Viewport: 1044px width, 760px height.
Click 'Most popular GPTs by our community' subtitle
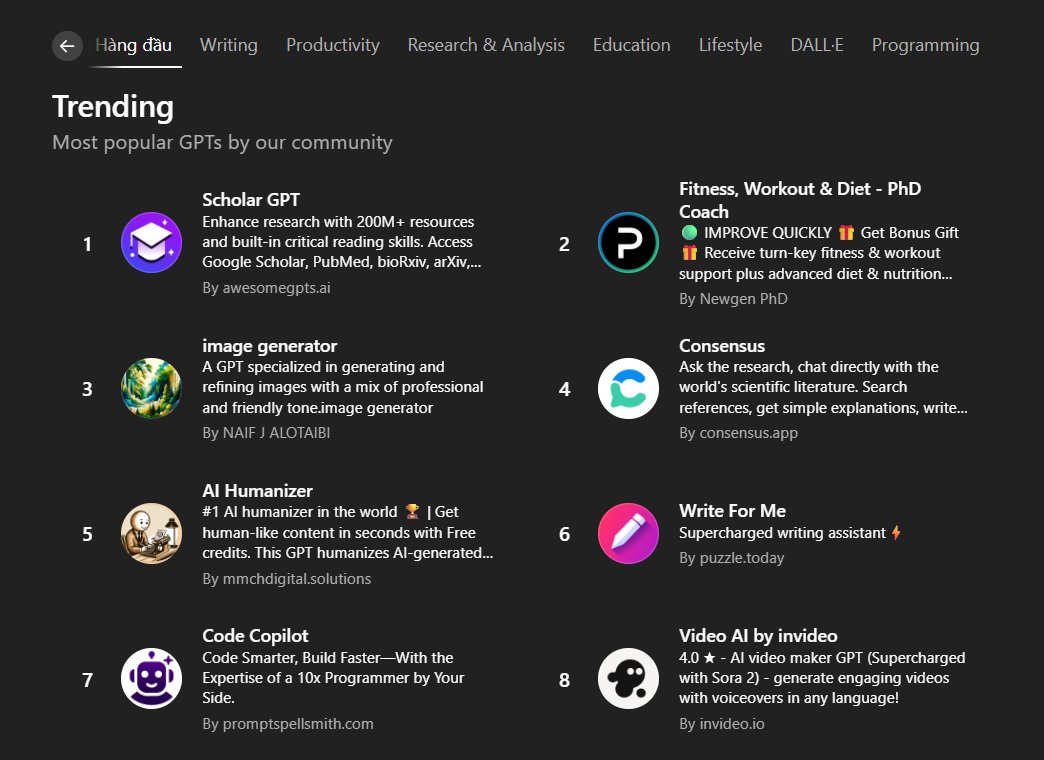pos(222,143)
